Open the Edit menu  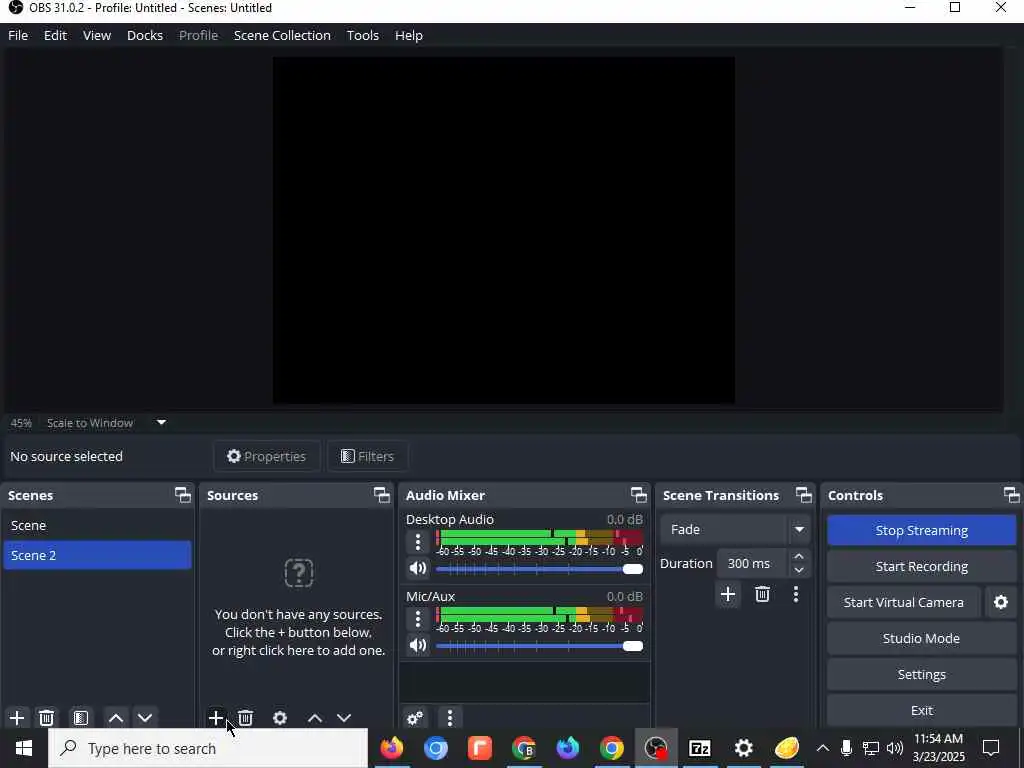56,35
